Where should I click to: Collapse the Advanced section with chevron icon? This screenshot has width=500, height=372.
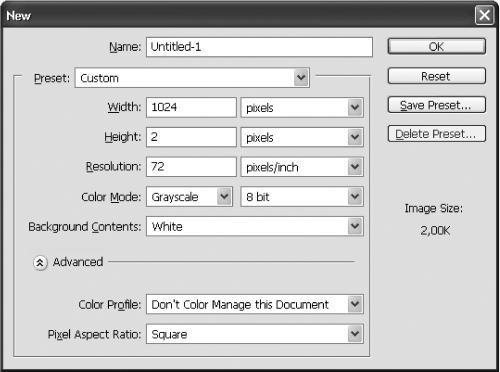40,263
